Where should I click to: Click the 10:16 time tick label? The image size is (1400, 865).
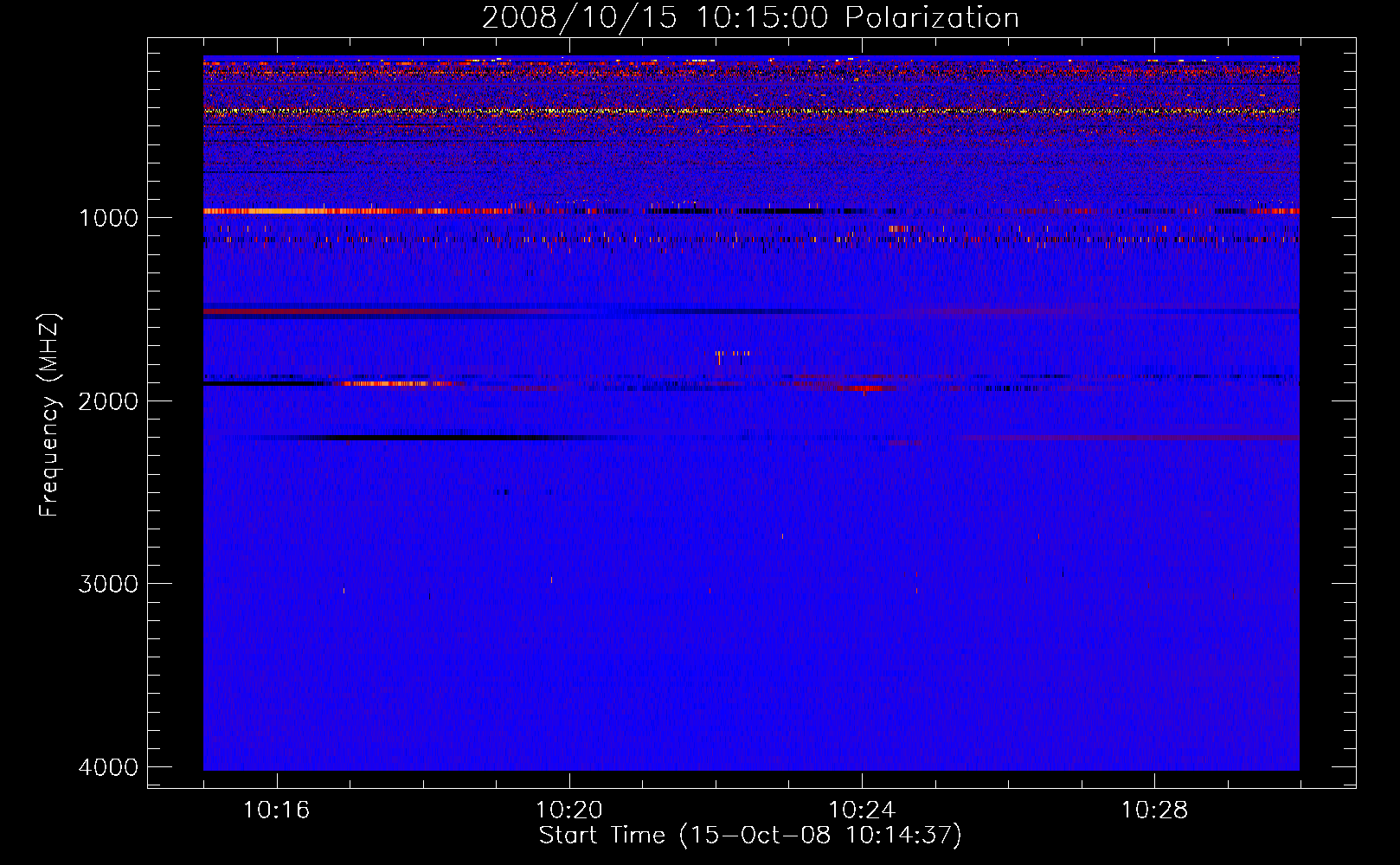pos(277,811)
